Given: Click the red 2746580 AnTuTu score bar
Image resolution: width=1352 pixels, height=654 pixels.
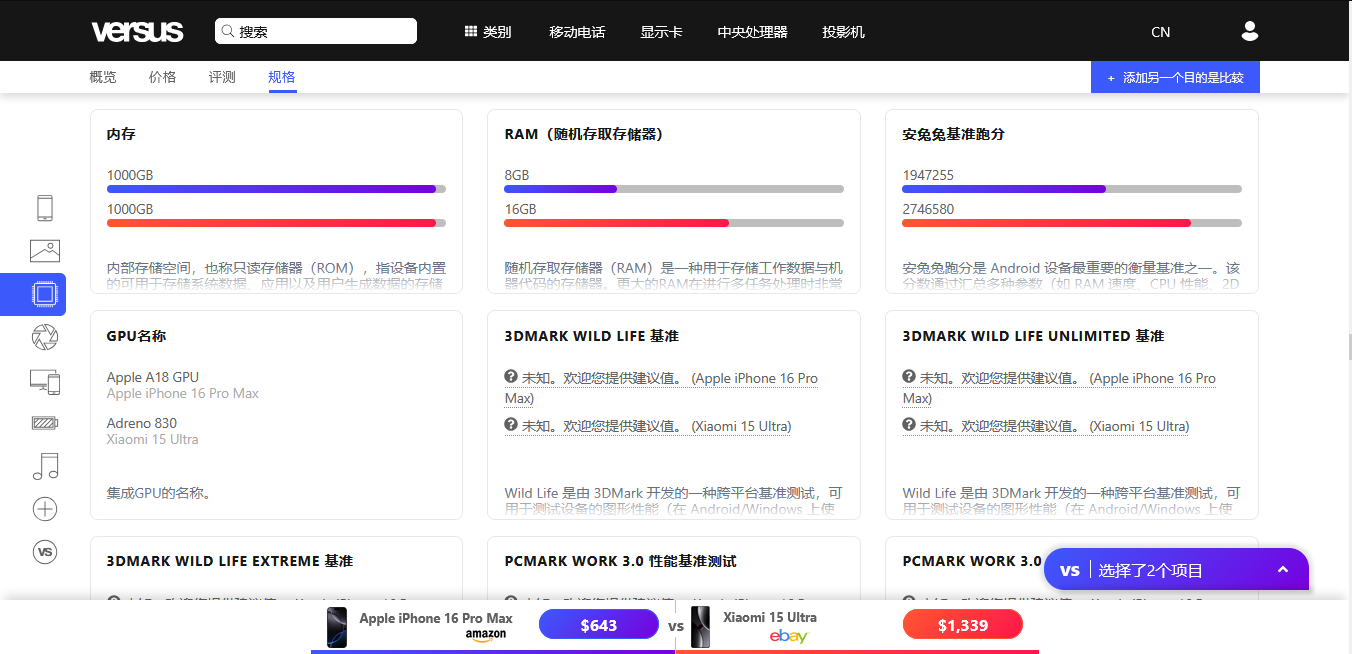Looking at the screenshot, I should 1046,223.
